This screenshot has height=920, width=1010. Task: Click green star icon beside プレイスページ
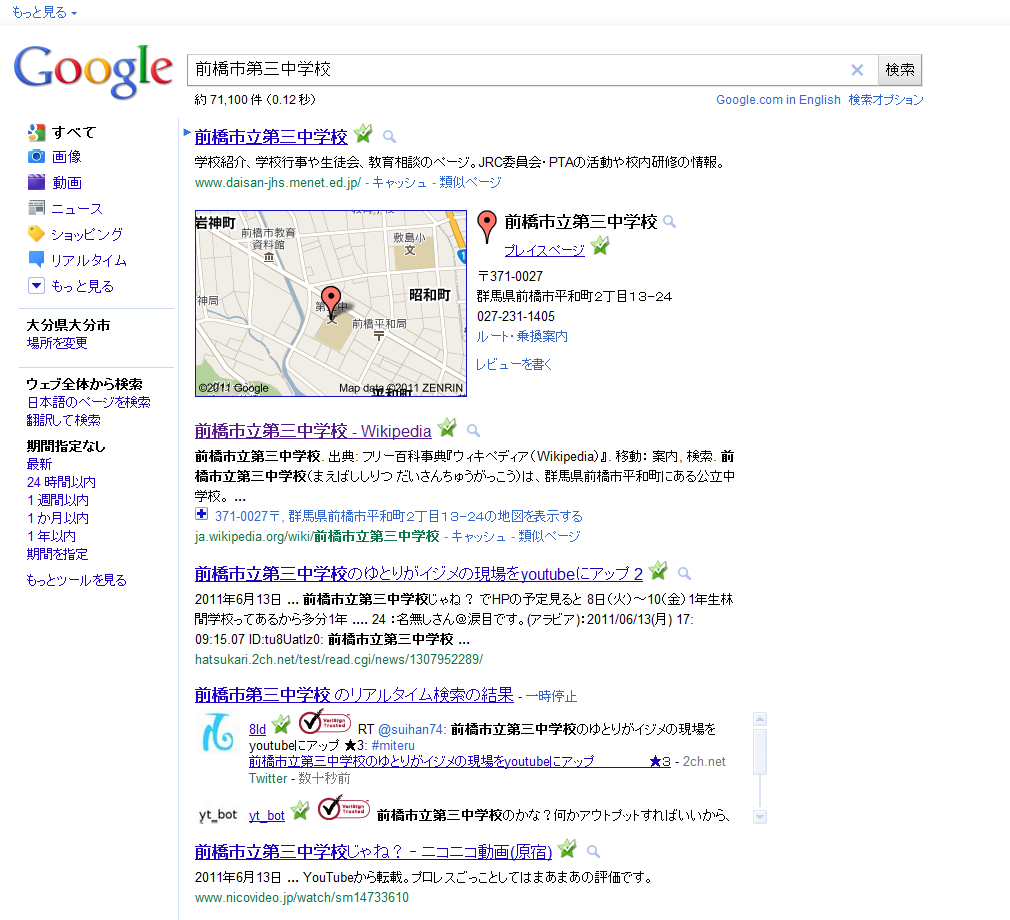(600, 245)
